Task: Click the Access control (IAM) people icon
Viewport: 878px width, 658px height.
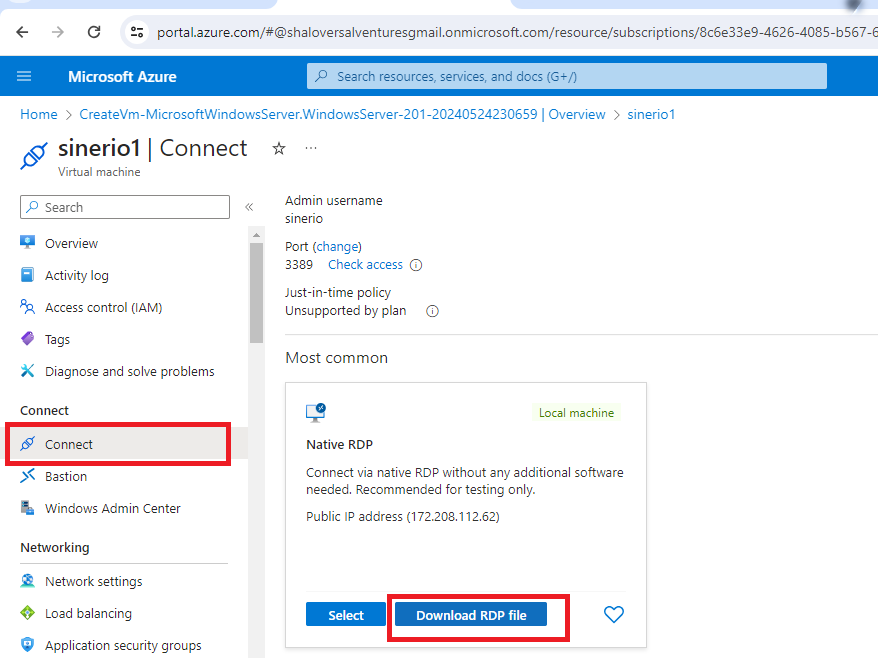Action: pos(27,307)
